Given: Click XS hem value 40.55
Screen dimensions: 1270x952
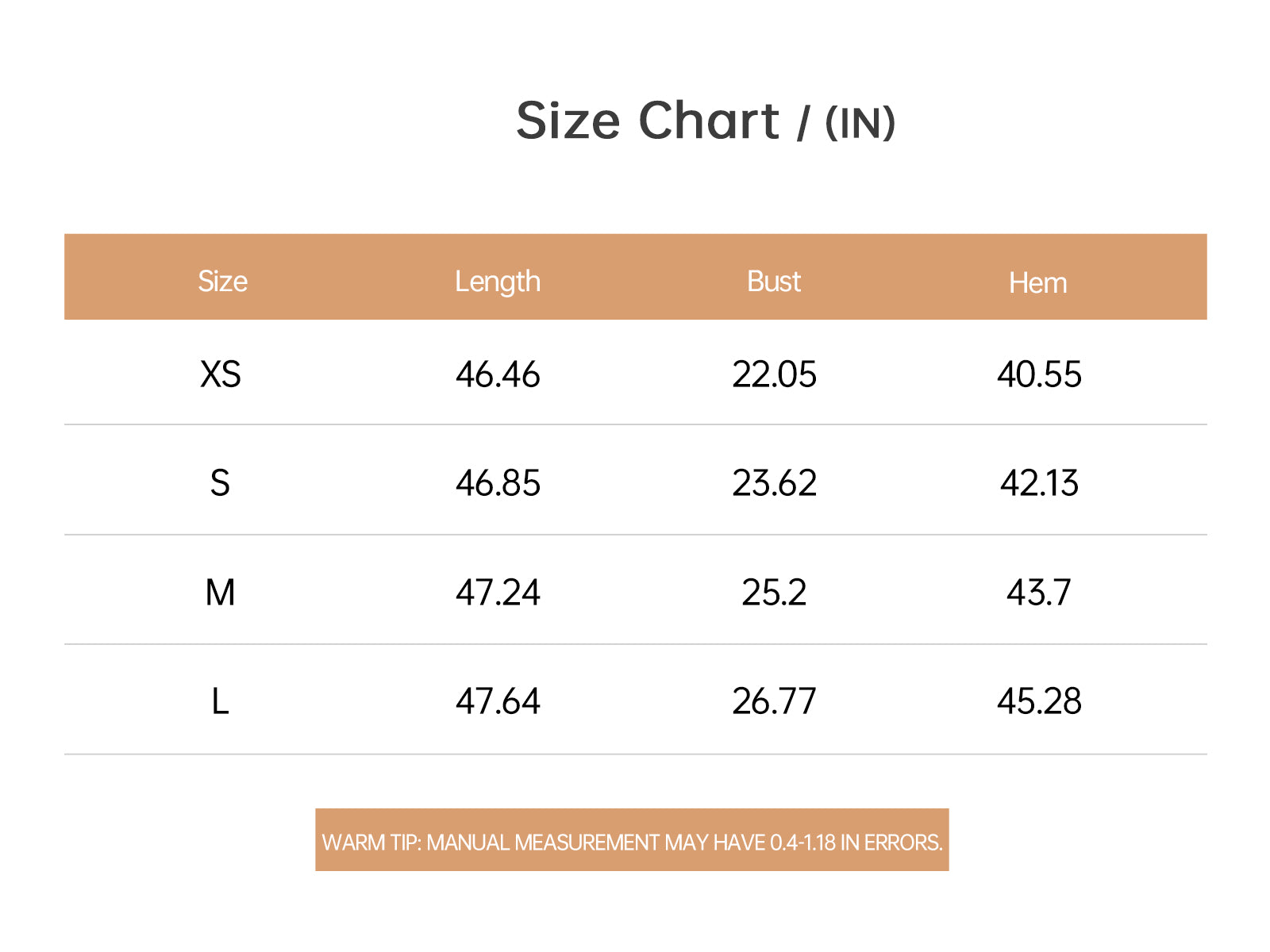Looking at the screenshot, I should click(x=1039, y=374).
